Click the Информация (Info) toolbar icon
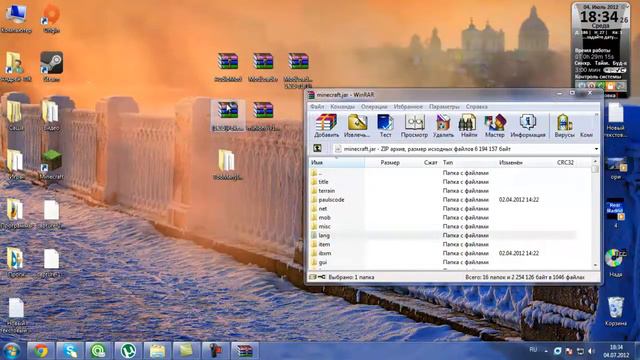The image size is (640, 360). coord(528,126)
